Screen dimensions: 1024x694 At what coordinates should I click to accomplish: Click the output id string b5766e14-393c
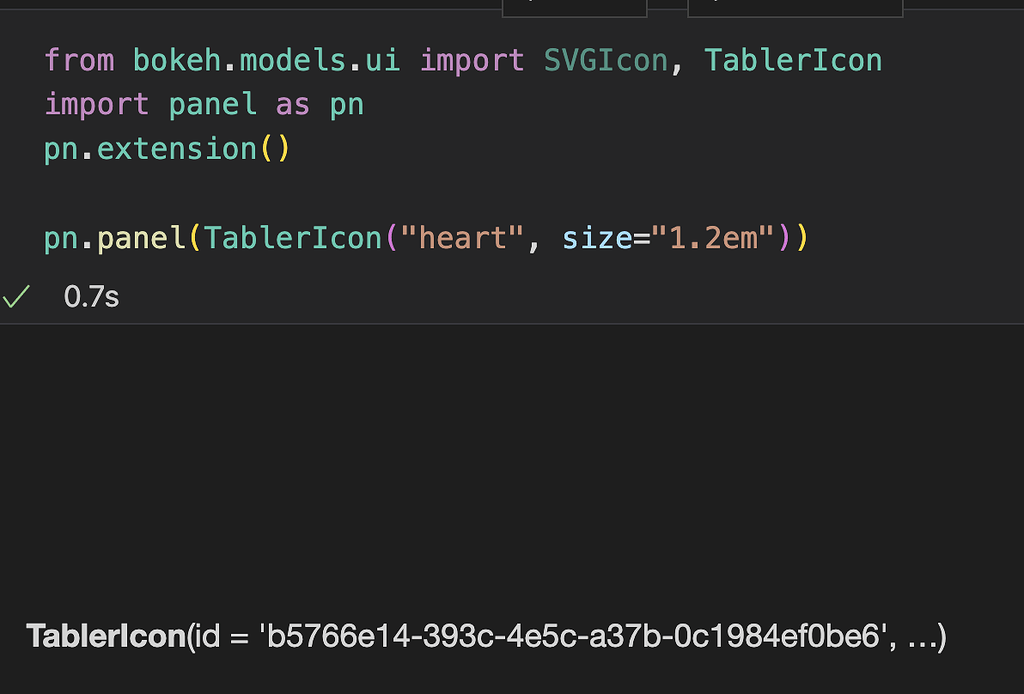pyautogui.click(x=573, y=636)
